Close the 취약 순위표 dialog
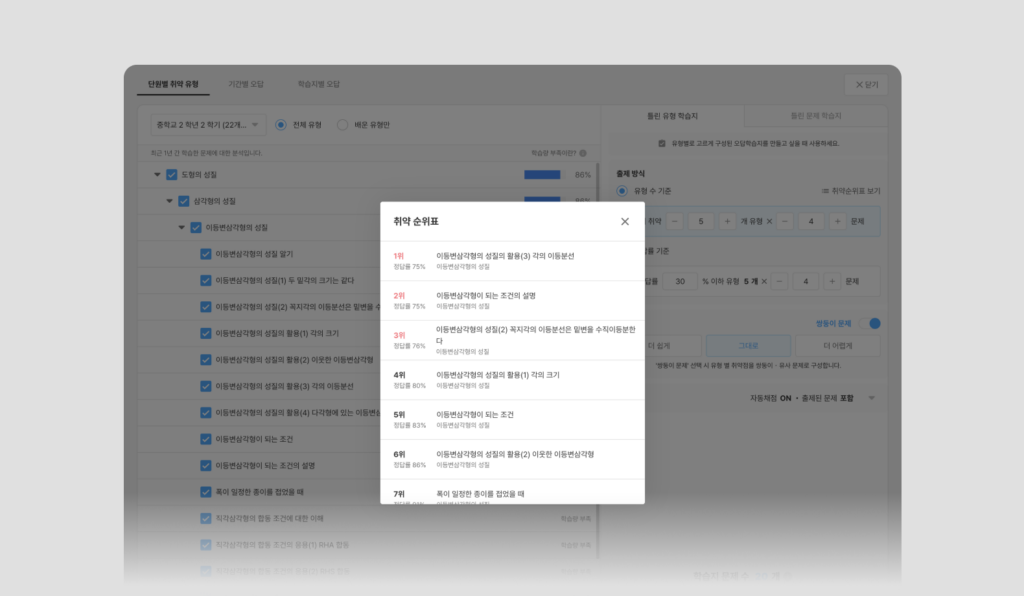The width and height of the screenshot is (1024, 596). tap(624, 222)
